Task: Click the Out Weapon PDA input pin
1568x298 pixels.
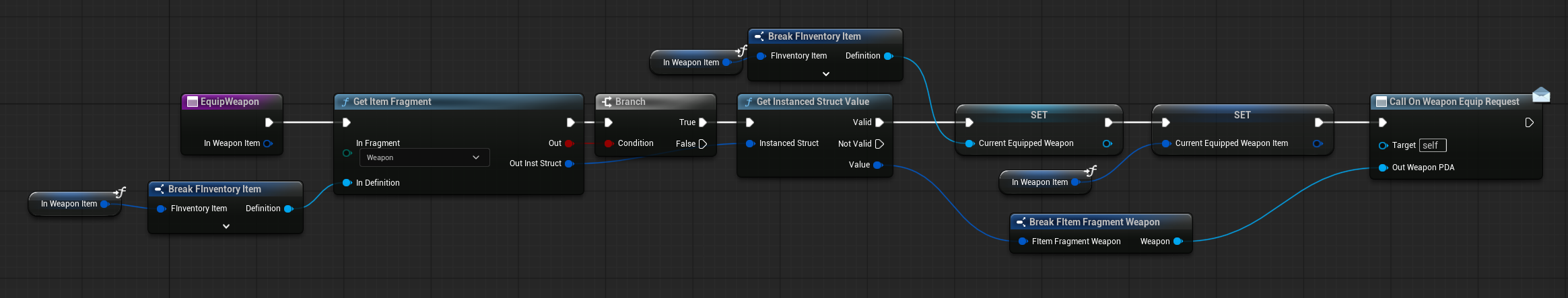Action: click(x=1383, y=167)
